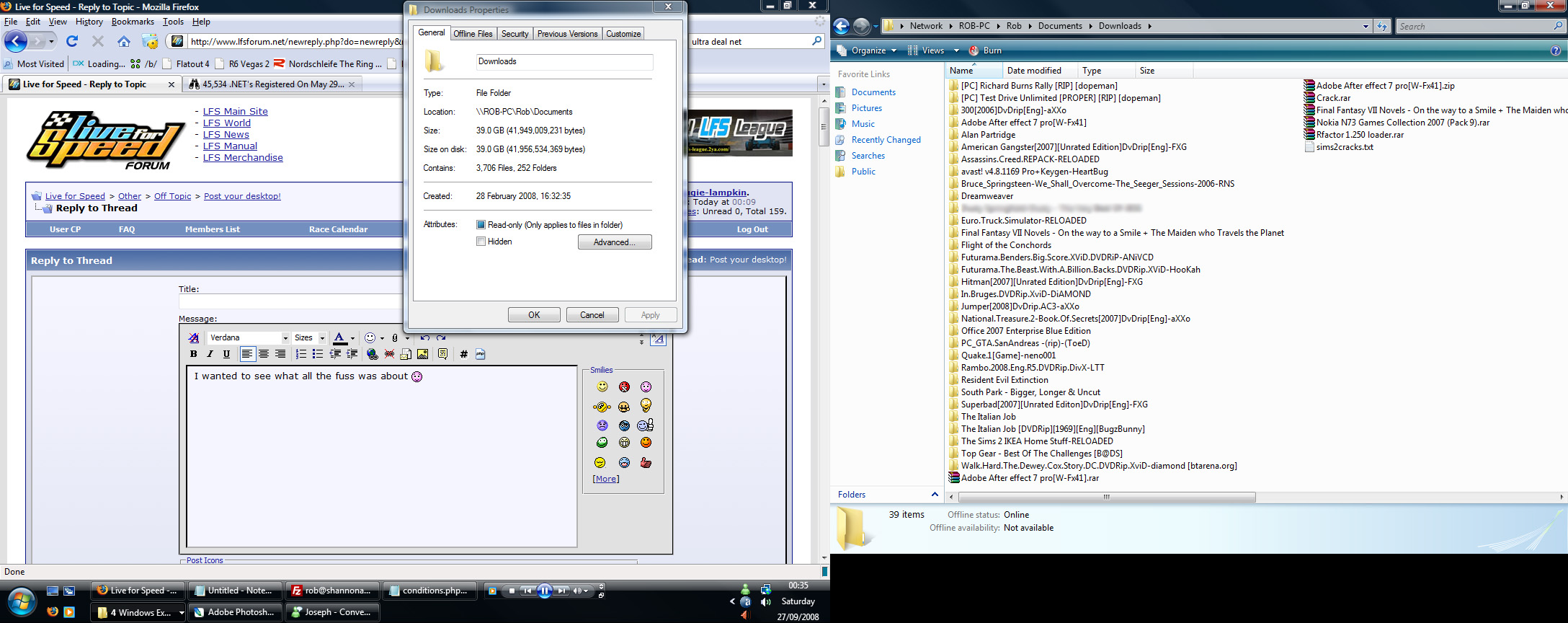Toggle the Read-only attribute checkbox
The width and height of the screenshot is (1568, 623).
(x=481, y=225)
